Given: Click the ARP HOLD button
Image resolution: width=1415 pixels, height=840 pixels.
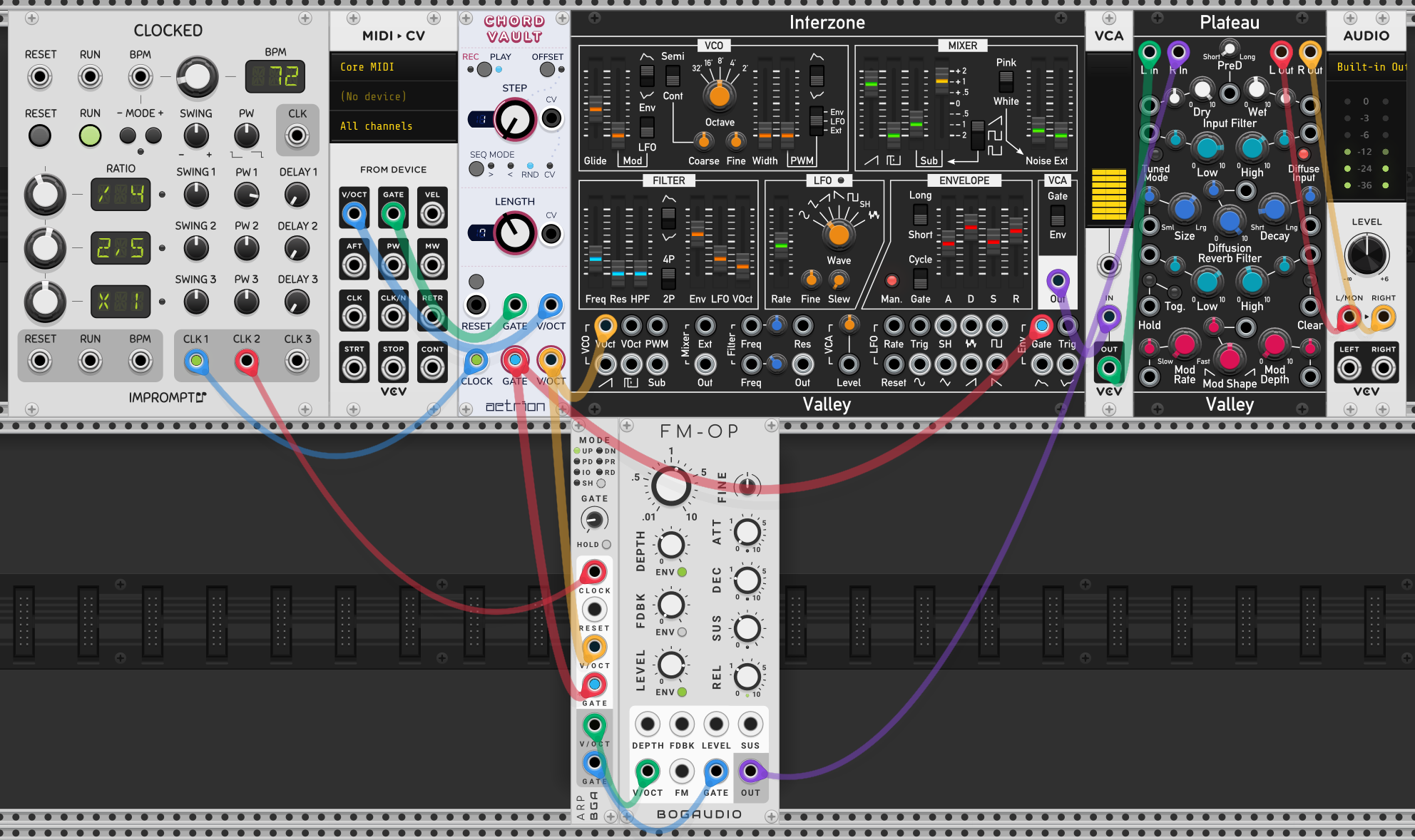Looking at the screenshot, I should click(x=606, y=544).
